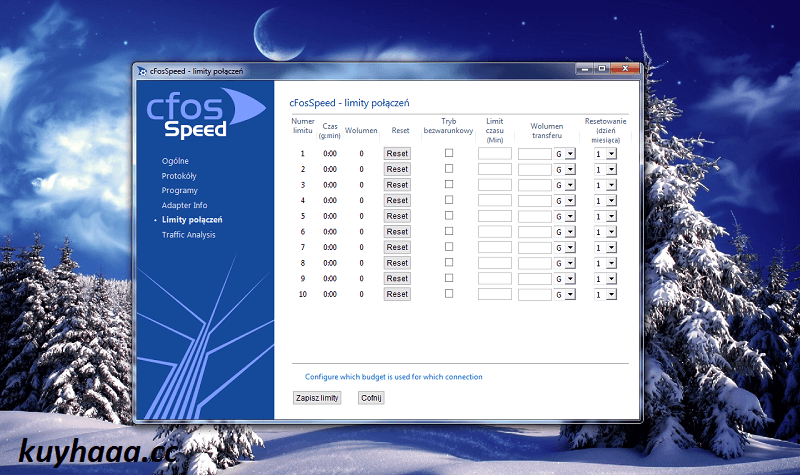
Task: Focus Limit czasu field in row 4
Action: [x=494, y=201]
